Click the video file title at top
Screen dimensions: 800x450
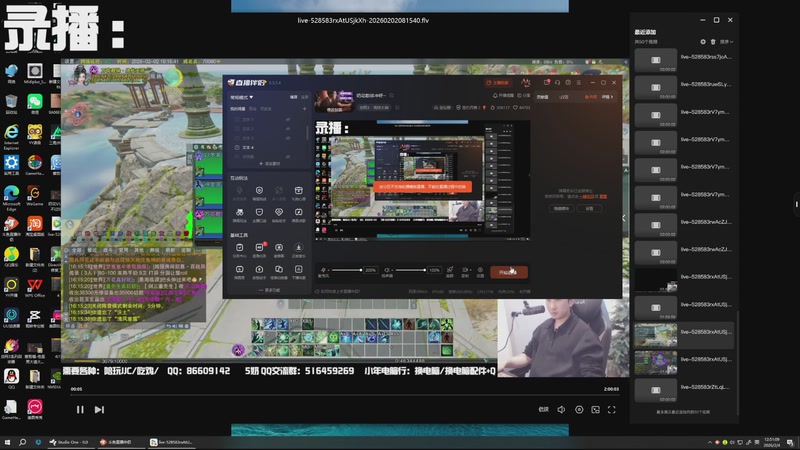(x=363, y=20)
